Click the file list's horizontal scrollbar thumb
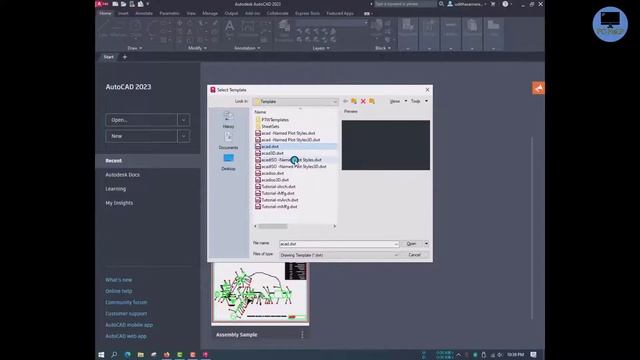 tap(273, 226)
